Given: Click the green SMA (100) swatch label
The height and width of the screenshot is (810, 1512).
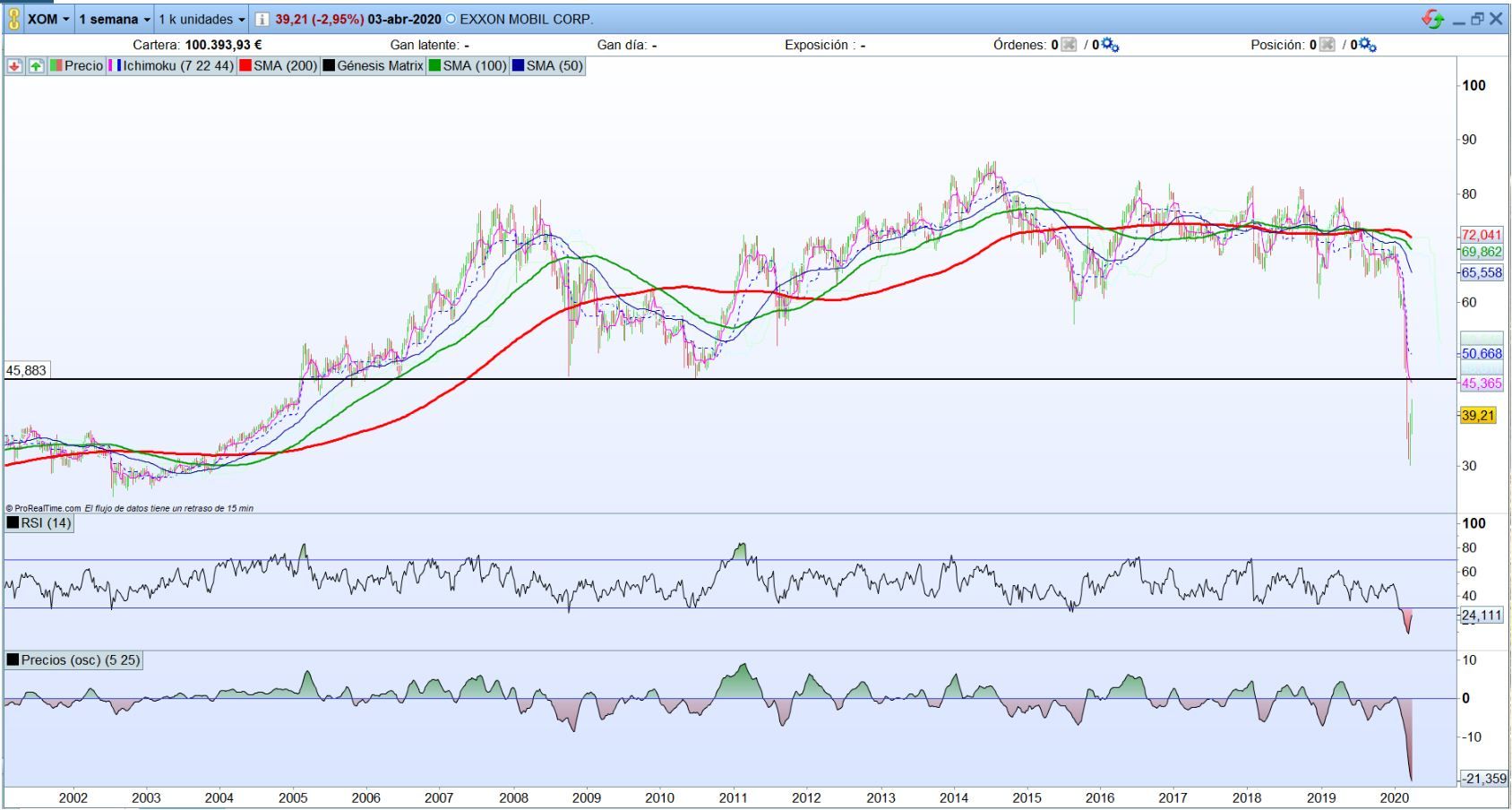Looking at the screenshot, I should point(468,66).
